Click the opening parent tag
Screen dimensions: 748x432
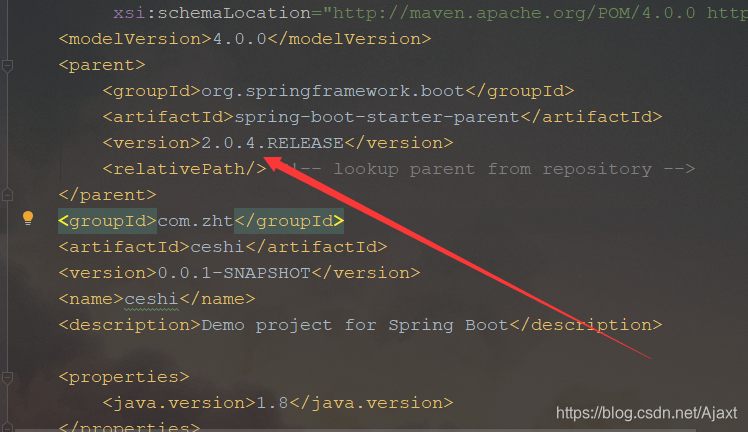pyautogui.click(x=102, y=65)
